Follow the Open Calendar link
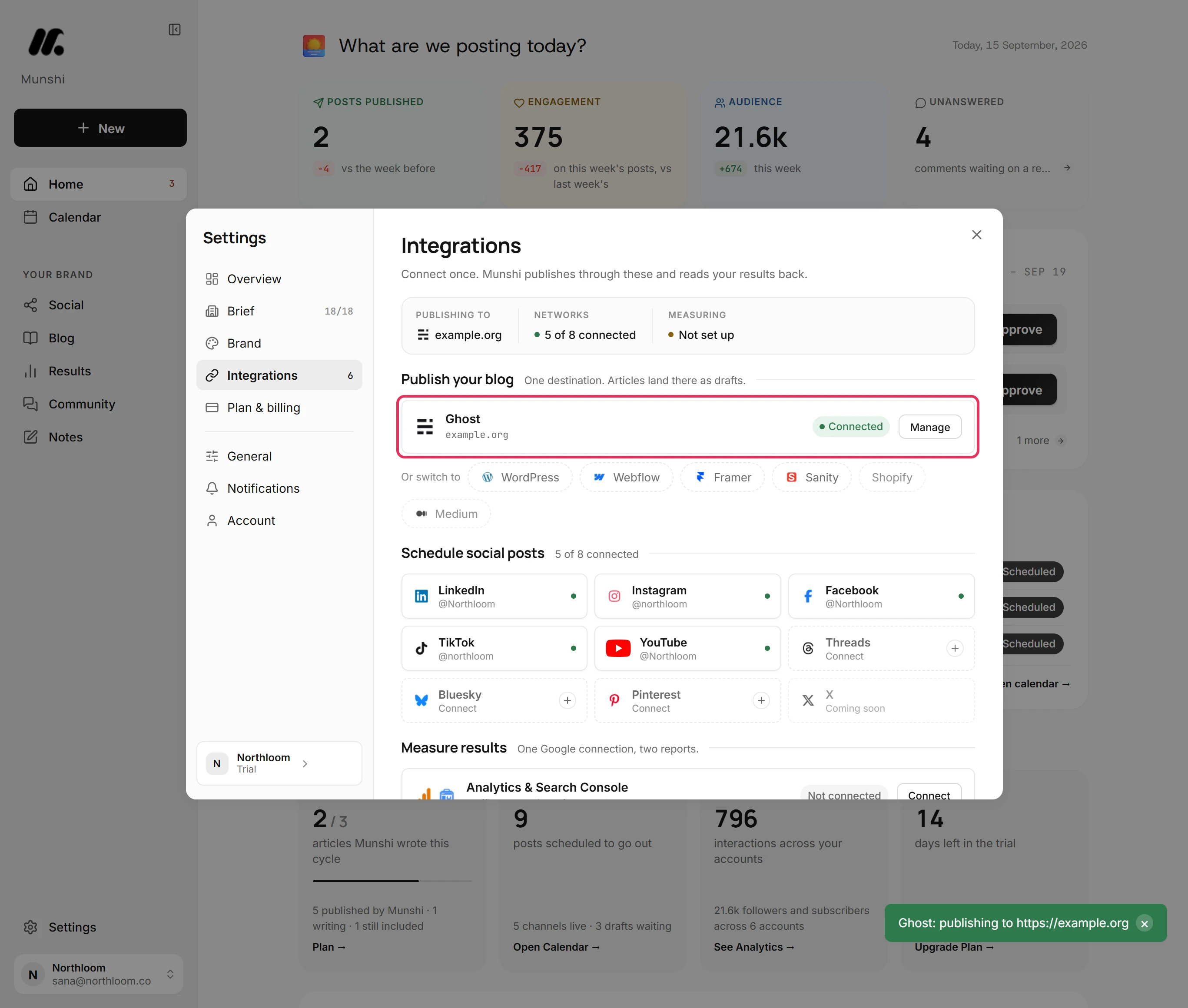Viewport: 1188px width, 1008px height. 557,948
